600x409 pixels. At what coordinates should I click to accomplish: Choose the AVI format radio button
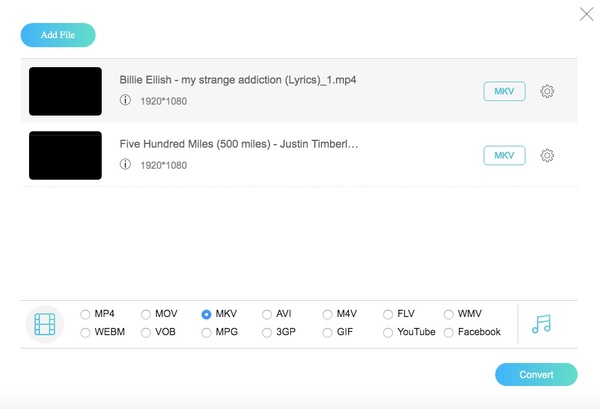tap(267, 314)
